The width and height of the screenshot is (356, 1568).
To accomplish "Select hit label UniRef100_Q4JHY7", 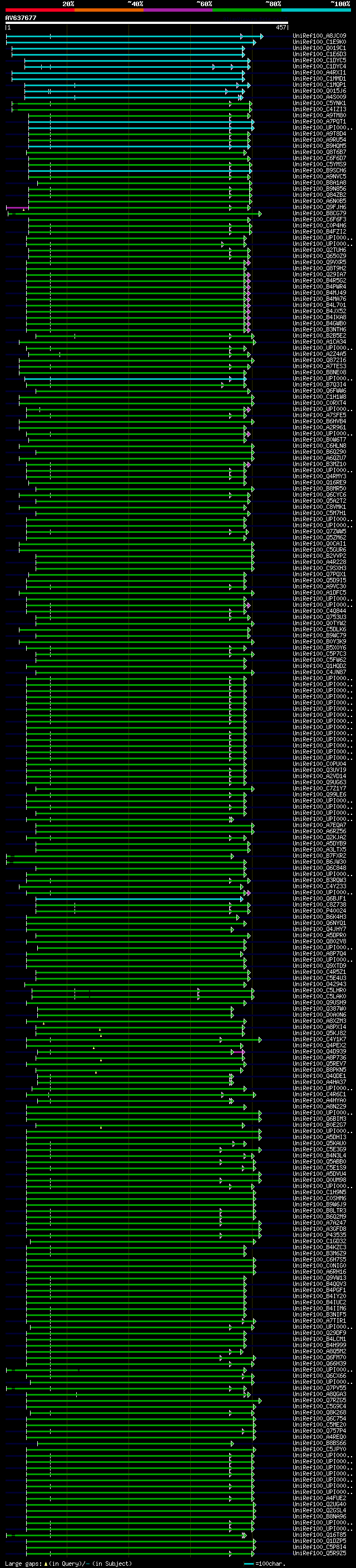I will (x=319, y=929).
